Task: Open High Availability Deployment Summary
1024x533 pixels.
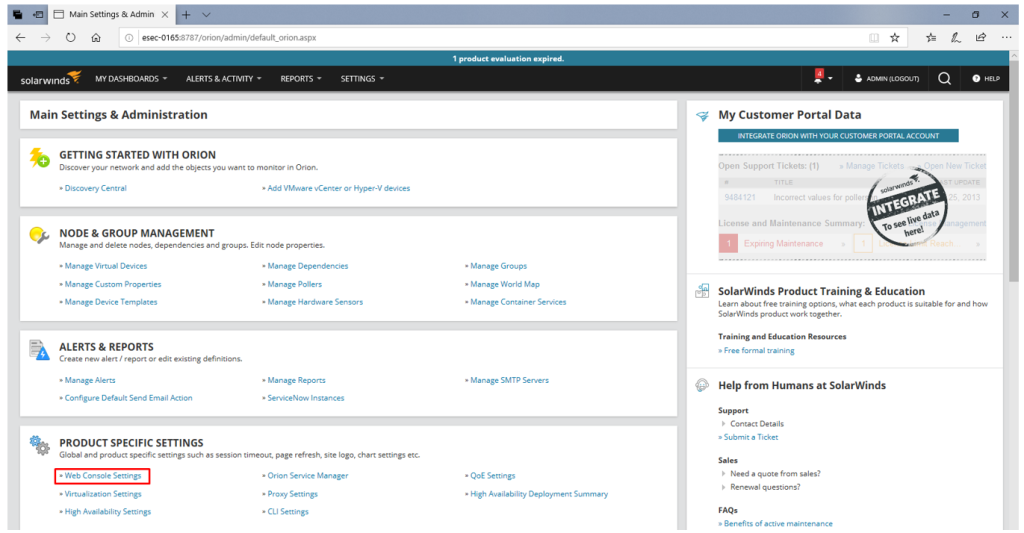Action: click(539, 494)
